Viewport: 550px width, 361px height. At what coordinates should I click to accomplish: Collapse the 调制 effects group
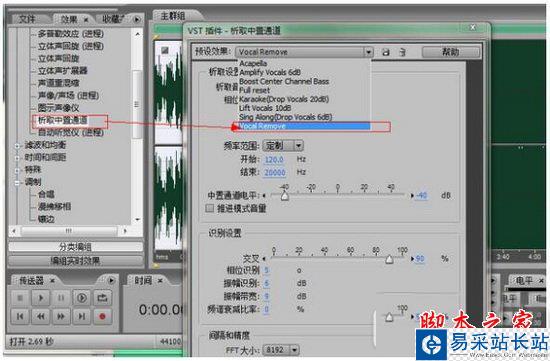point(17,182)
